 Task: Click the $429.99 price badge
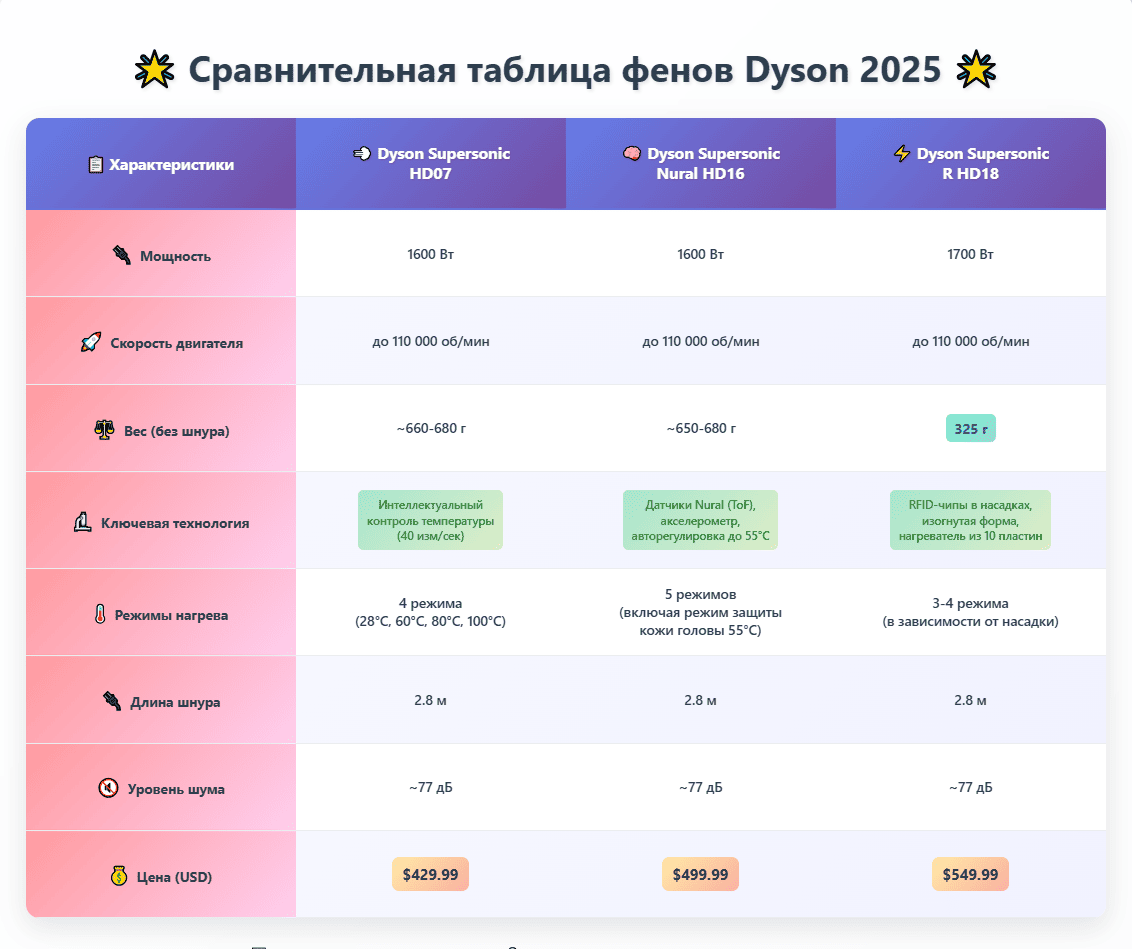tap(430, 874)
